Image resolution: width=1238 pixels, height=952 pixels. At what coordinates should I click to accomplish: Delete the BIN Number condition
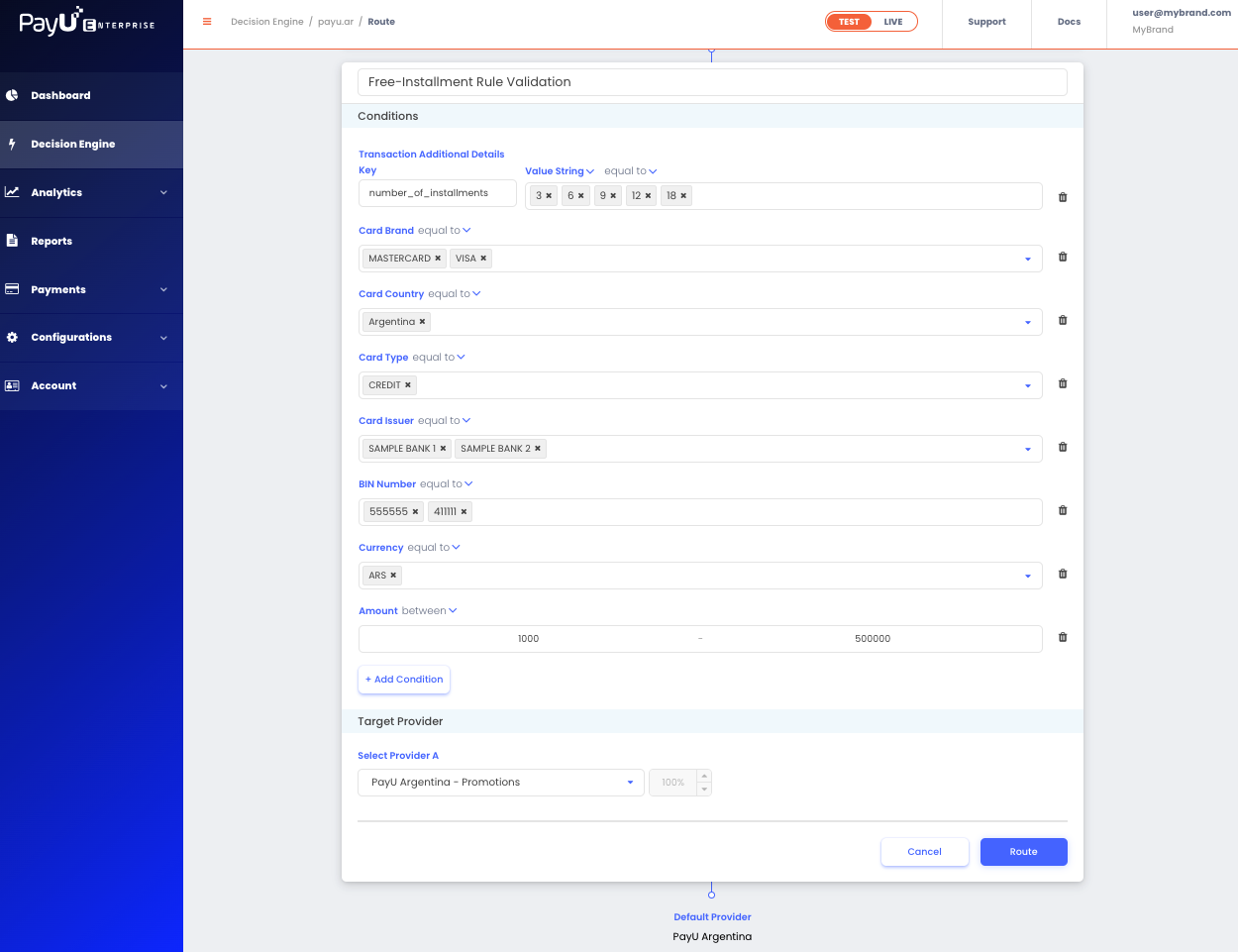pos(1063,510)
